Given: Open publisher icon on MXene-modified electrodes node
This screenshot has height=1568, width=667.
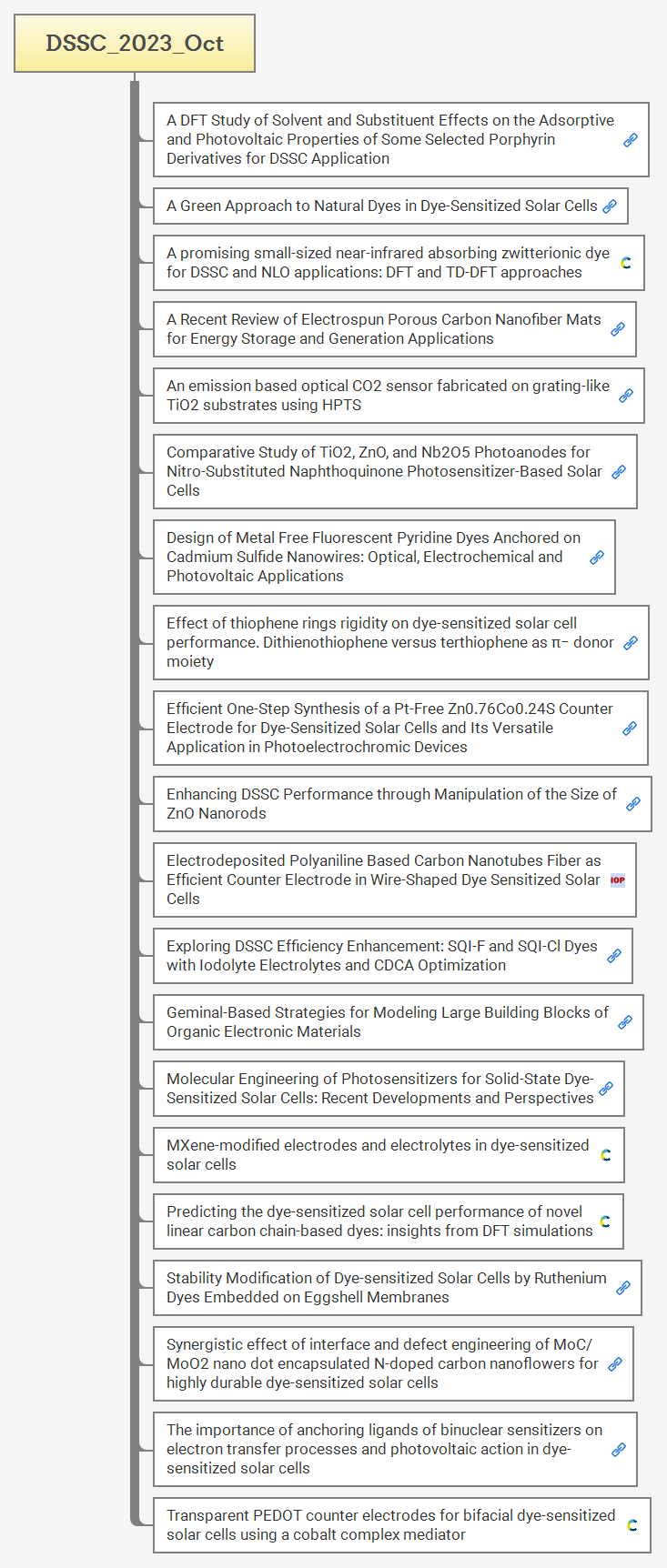Looking at the screenshot, I should coord(606,1155).
